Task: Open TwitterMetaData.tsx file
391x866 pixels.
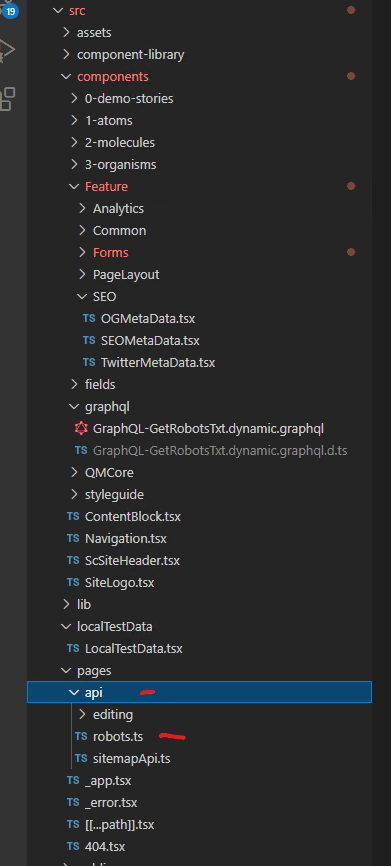Action: click(158, 363)
